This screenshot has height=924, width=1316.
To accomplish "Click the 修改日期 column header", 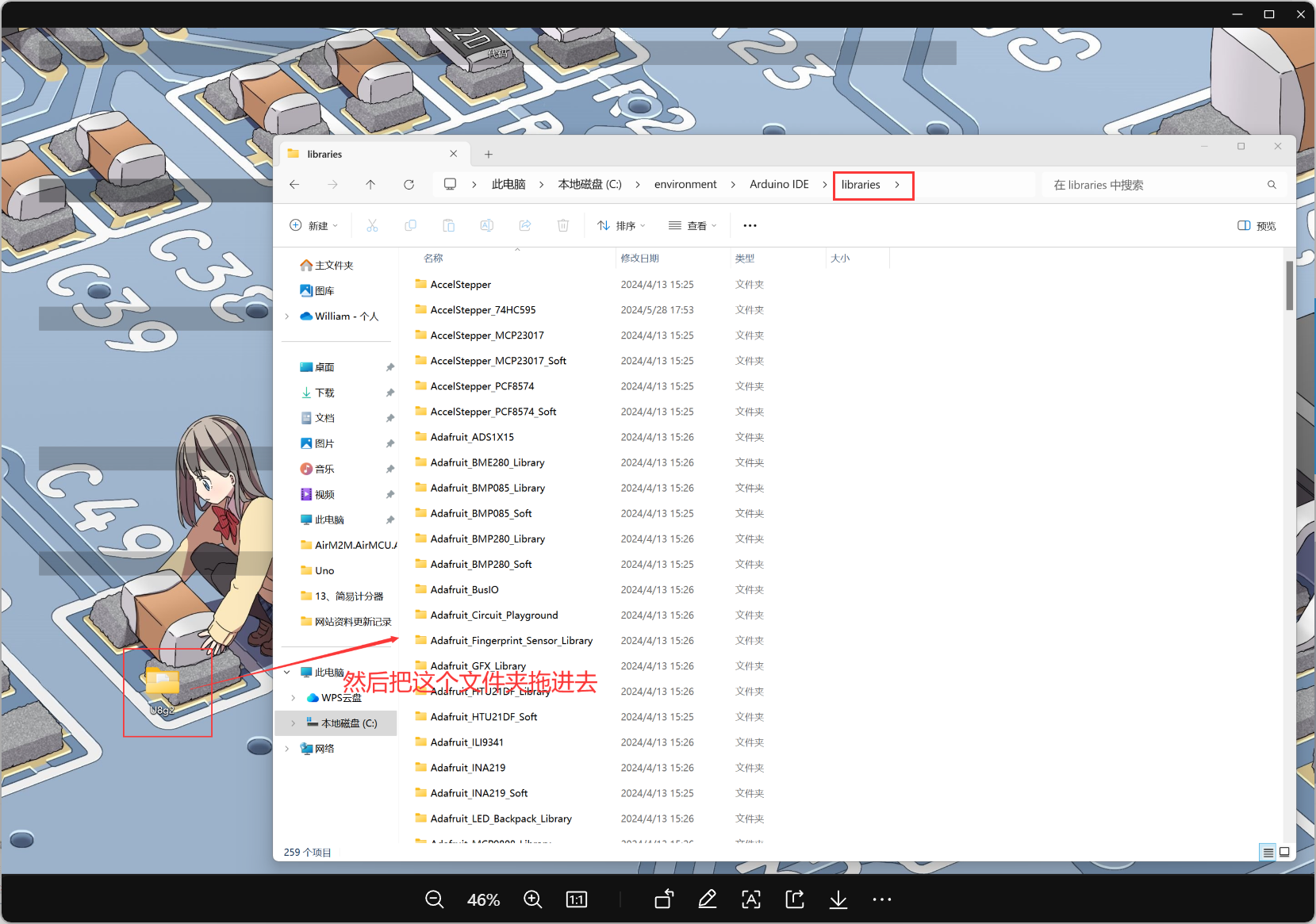I will click(640, 259).
